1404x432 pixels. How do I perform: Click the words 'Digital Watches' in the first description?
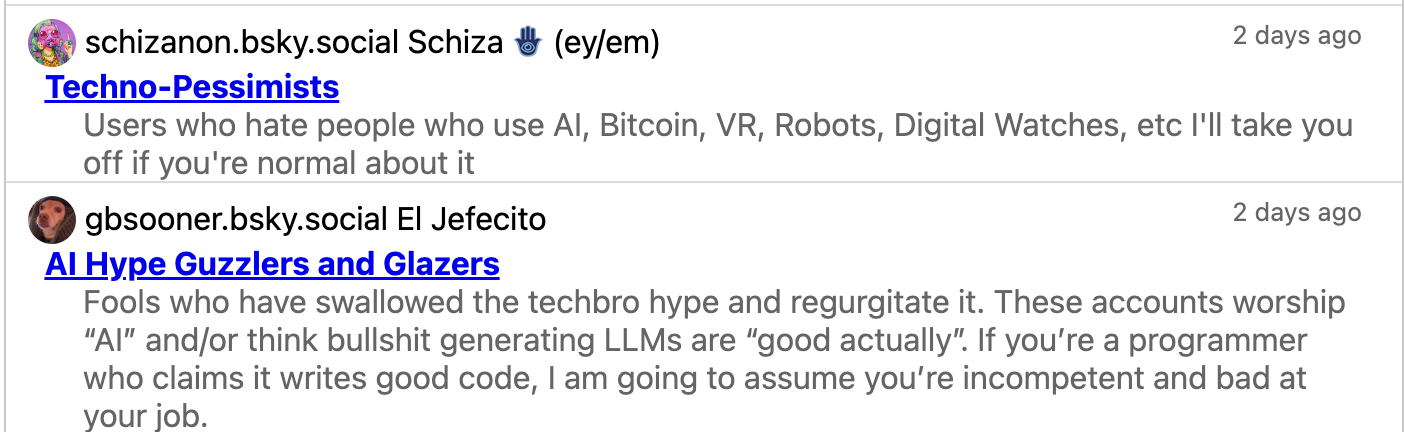pos(1006,127)
